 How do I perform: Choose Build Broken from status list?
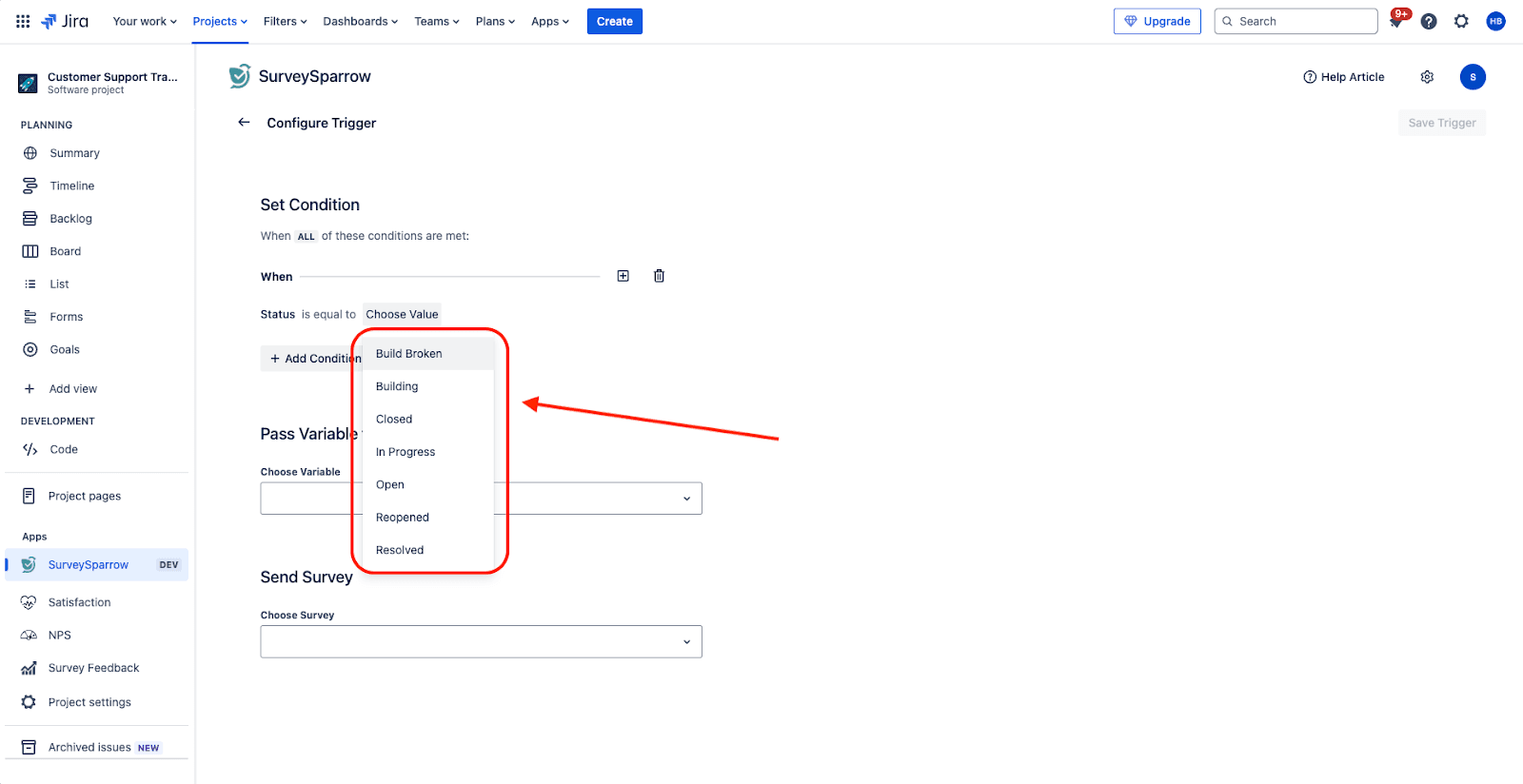point(409,354)
